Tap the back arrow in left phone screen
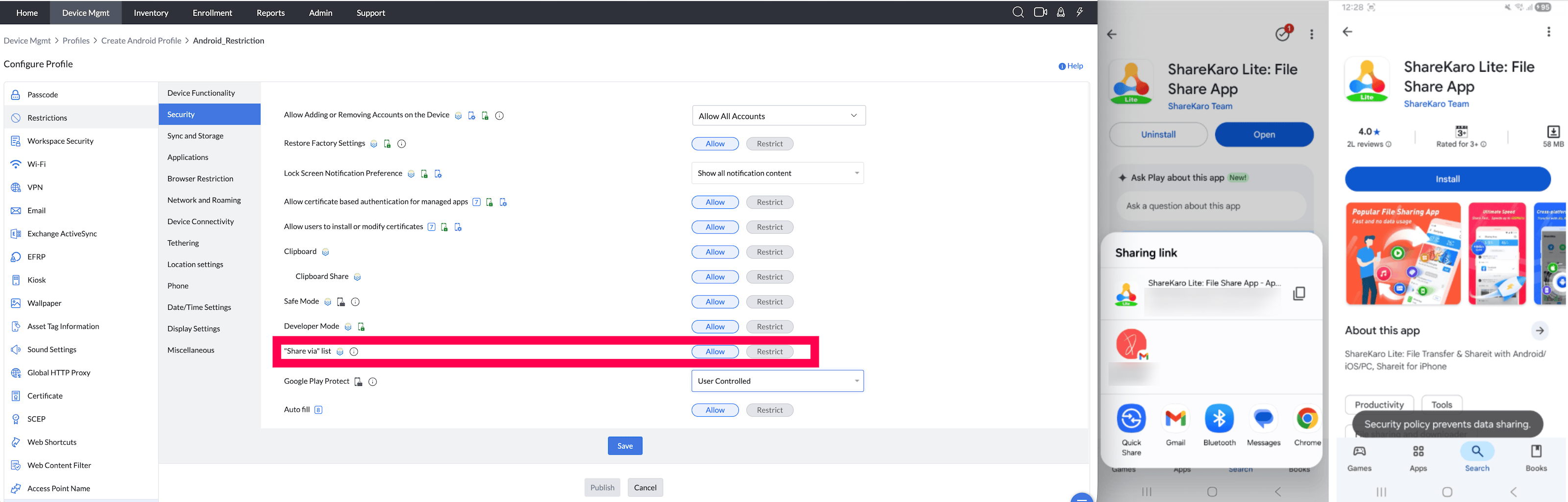 [x=1112, y=34]
